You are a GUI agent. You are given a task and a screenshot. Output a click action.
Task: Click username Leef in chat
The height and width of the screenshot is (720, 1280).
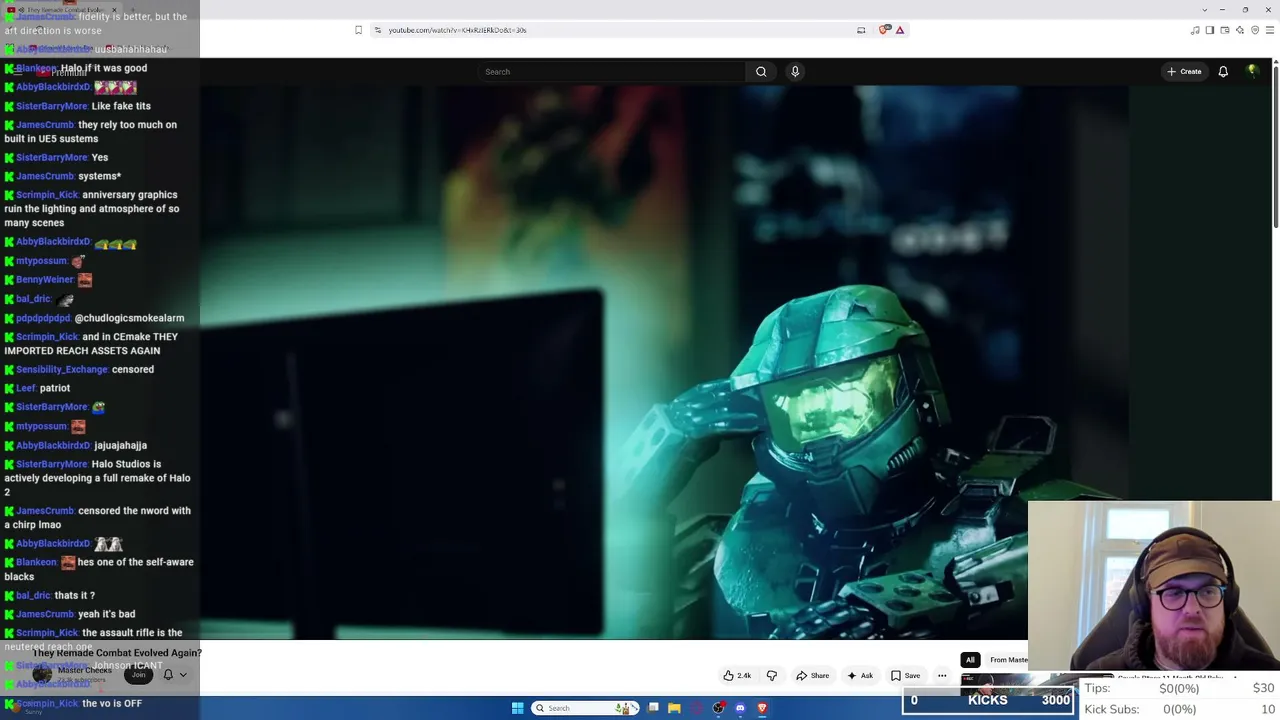point(25,388)
